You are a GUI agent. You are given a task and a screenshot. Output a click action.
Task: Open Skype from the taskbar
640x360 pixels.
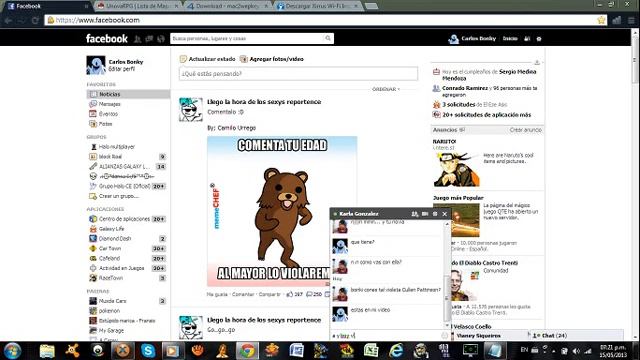coord(148,351)
